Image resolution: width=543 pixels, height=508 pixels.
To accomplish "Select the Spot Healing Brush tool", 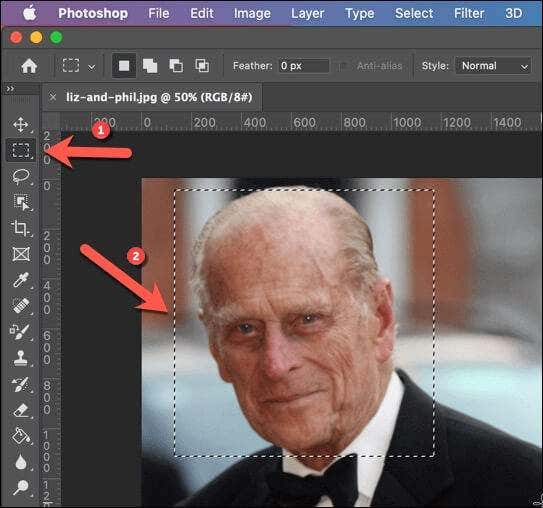I will click(x=21, y=306).
